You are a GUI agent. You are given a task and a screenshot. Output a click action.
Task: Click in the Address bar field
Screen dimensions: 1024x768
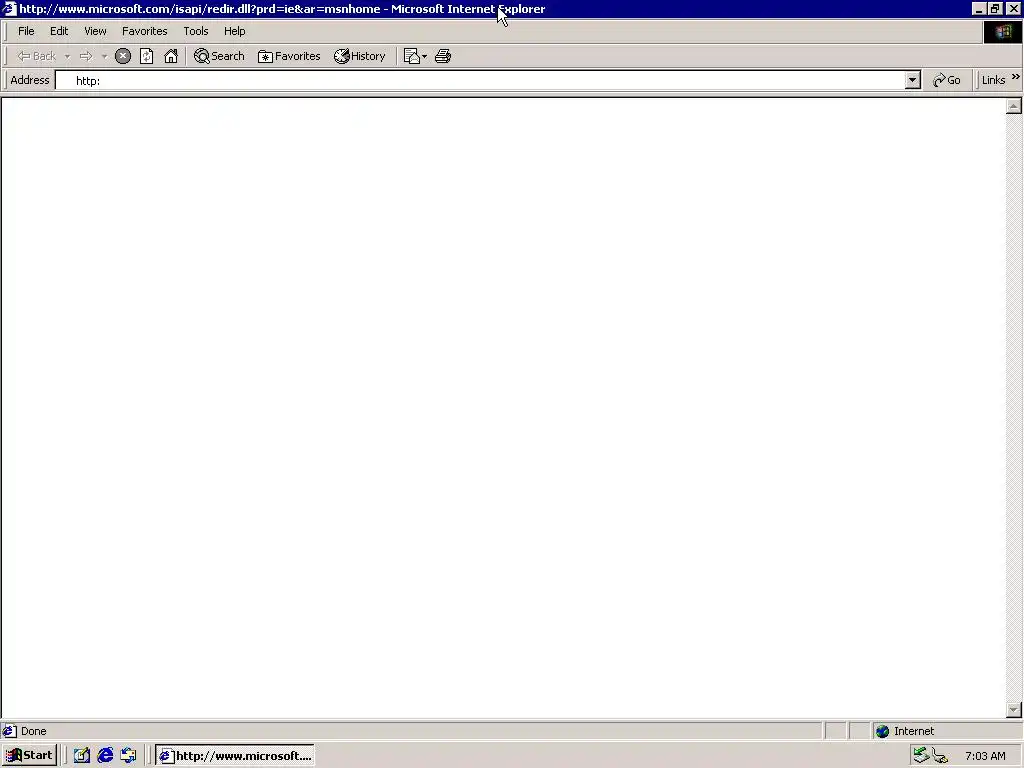coord(480,80)
